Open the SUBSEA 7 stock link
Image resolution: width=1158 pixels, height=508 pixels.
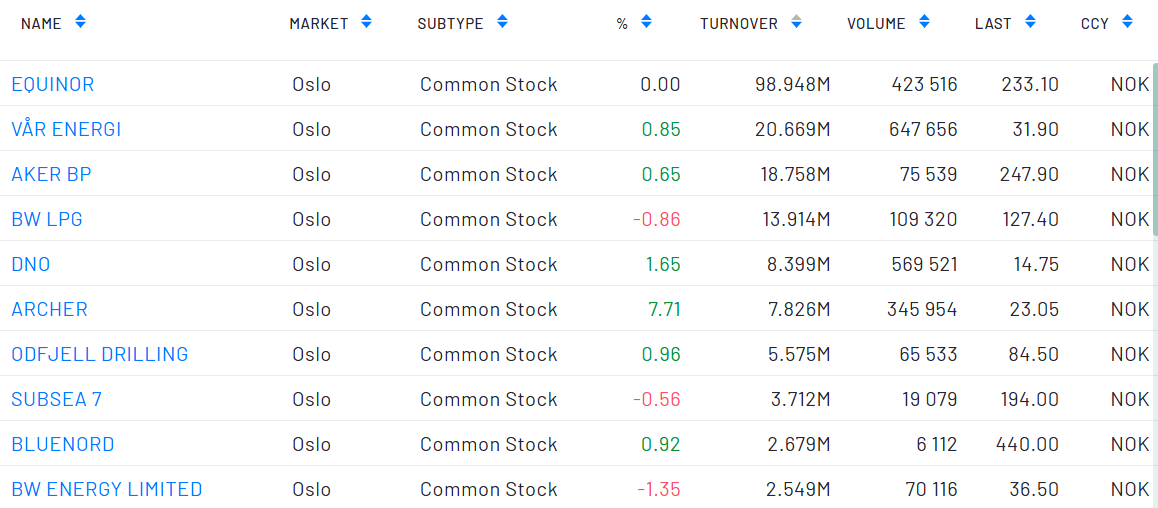click(57, 399)
